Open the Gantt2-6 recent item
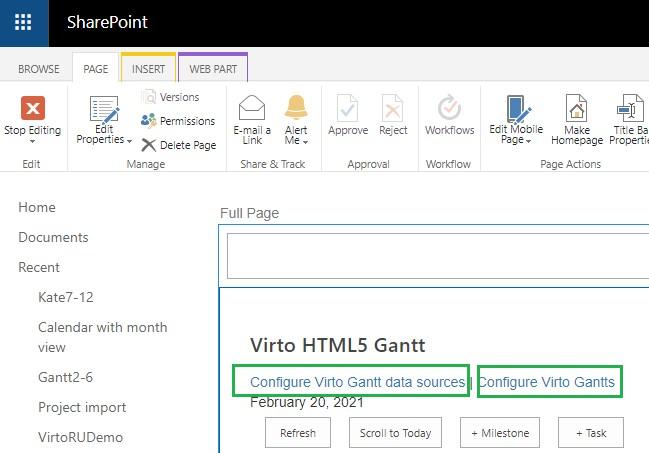Image resolution: width=649 pixels, height=453 pixels. coord(65,377)
